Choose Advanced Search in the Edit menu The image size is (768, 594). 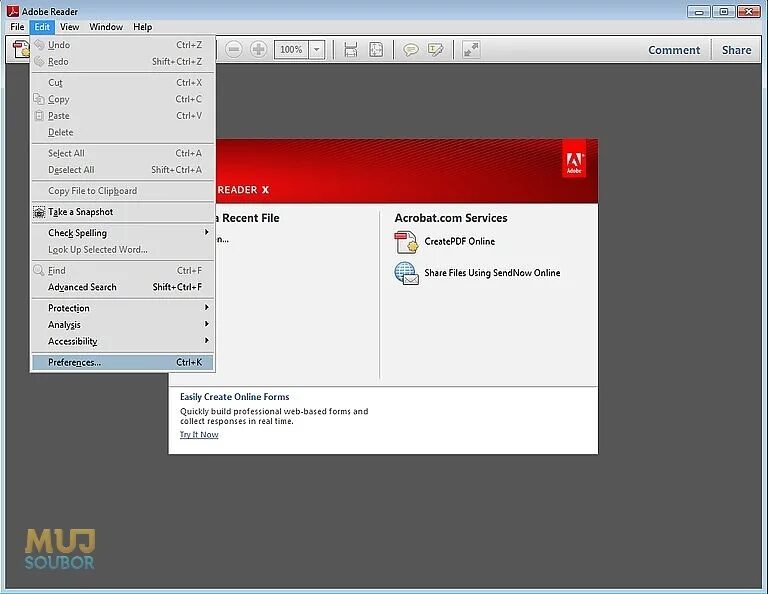(123, 287)
